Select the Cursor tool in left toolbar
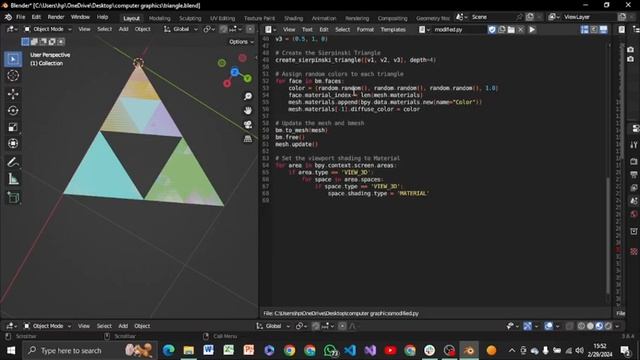This screenshot has width=640, height=360. (x=13, y=76)
